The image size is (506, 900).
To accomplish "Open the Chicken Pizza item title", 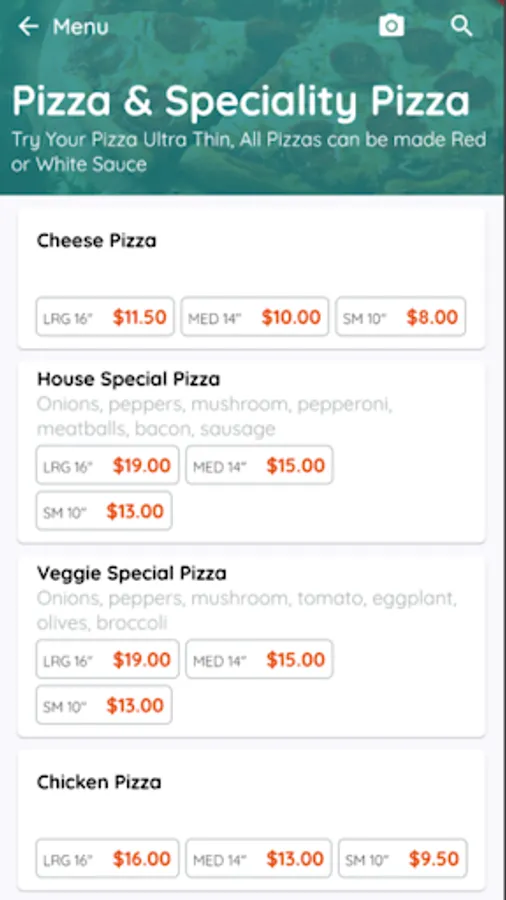I will (x=99, y=782).
